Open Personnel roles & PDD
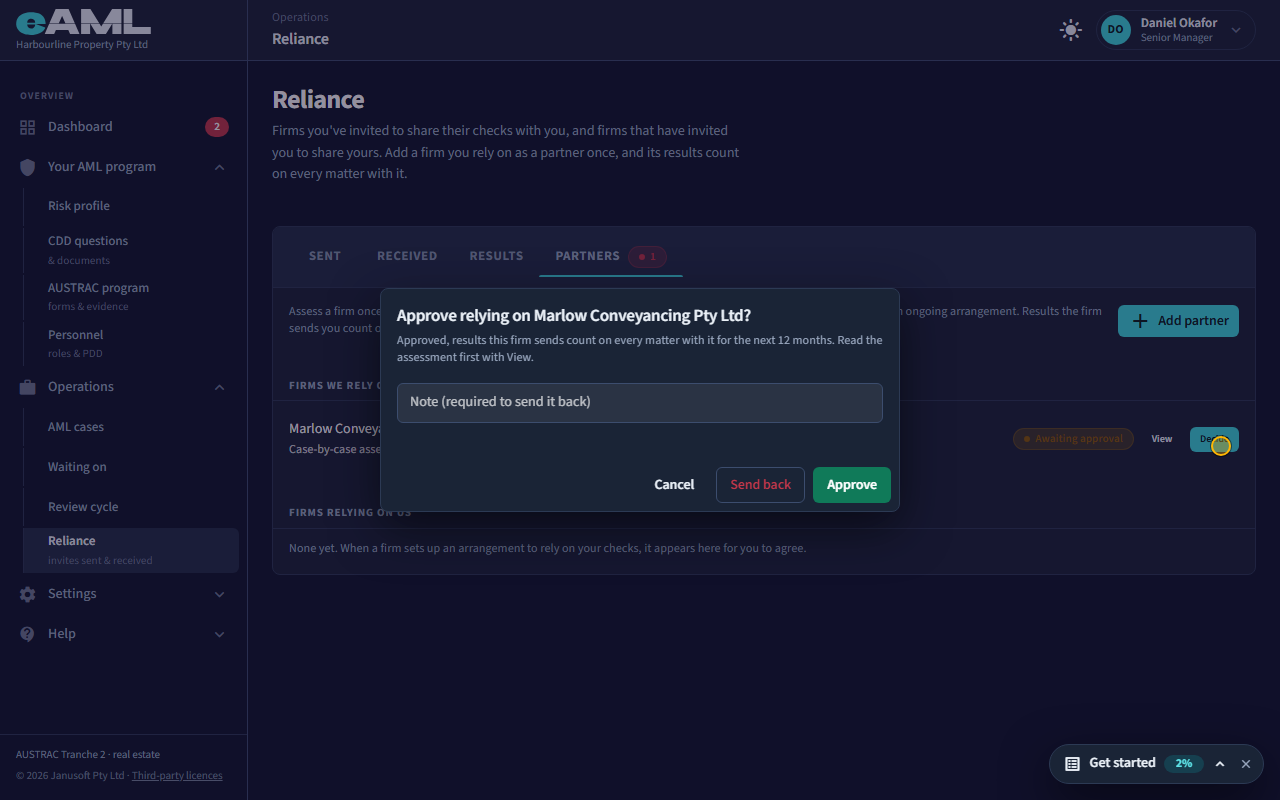Image resolution: width=1280 pixels, height=800 pixels. (131, 344)
